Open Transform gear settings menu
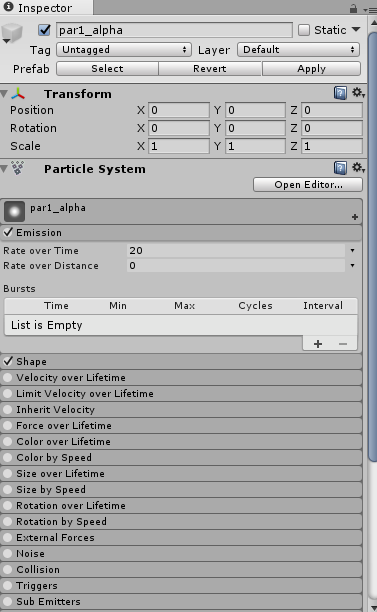The height and width of the screenshot is (612, 377). (358, 93)
